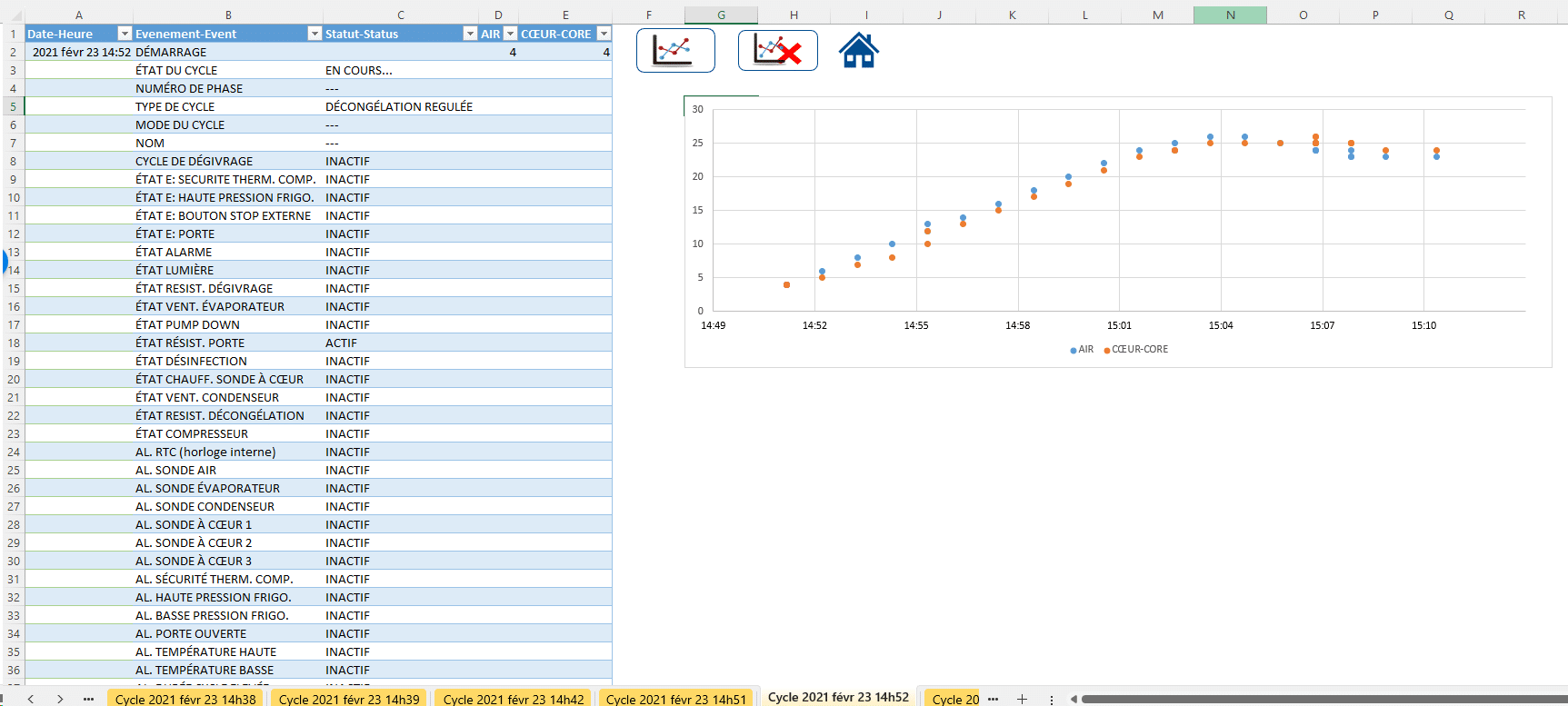Click the blue home icon

[858, 51]
